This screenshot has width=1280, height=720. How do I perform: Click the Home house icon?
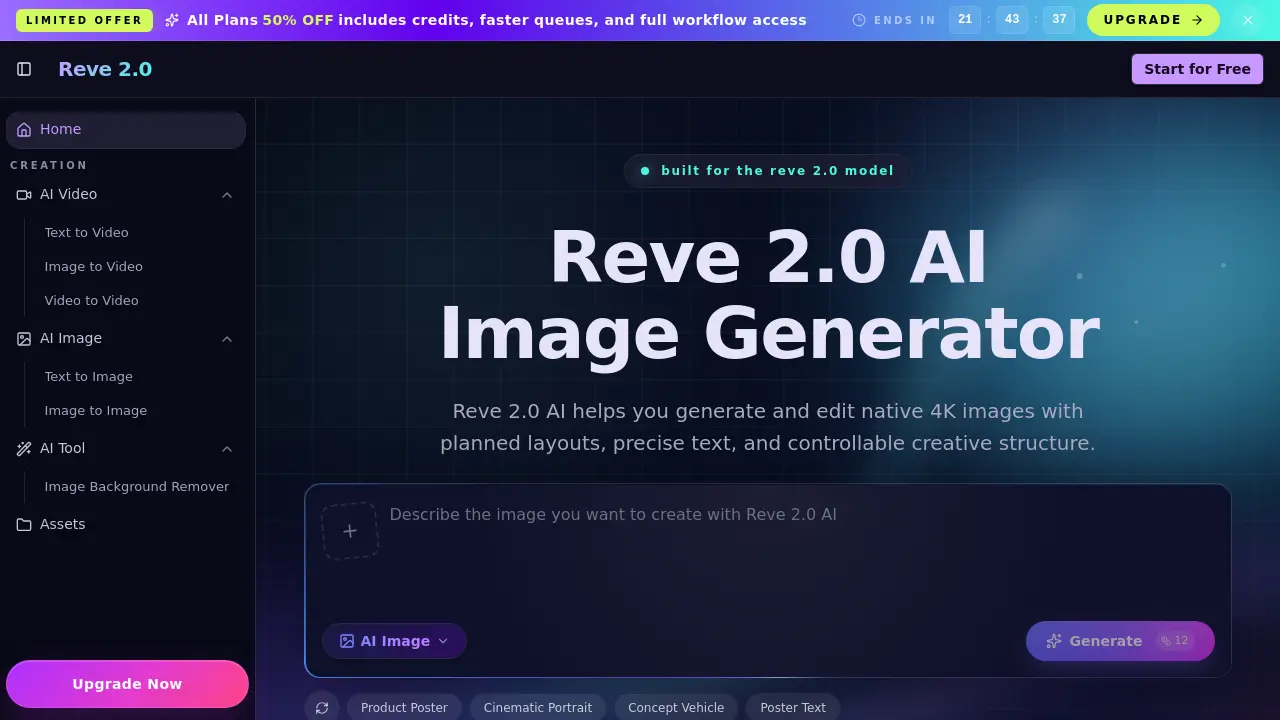click(24, 130)
